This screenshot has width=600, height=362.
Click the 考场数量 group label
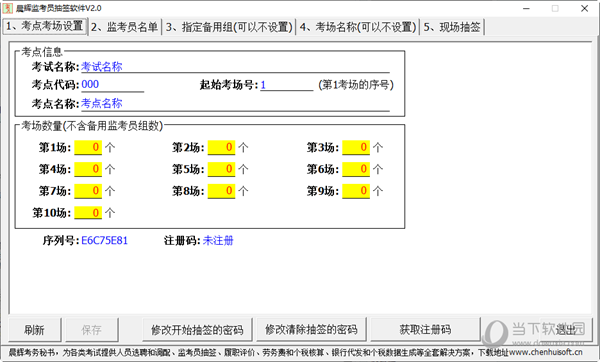point(92,126)
